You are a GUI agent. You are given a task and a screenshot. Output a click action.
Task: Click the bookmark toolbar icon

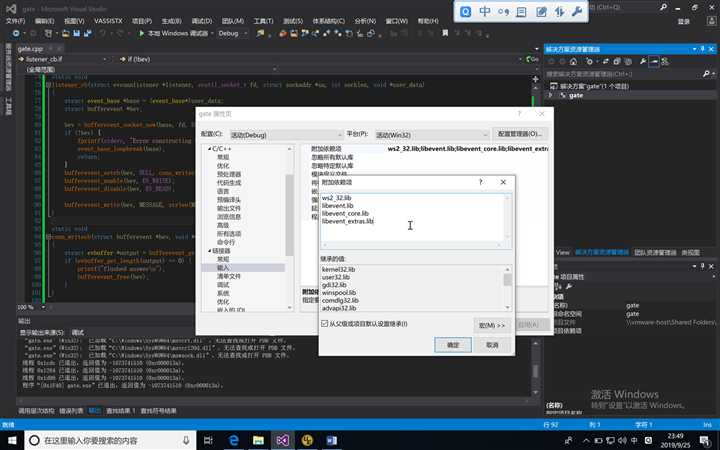[x=445, y=33]
